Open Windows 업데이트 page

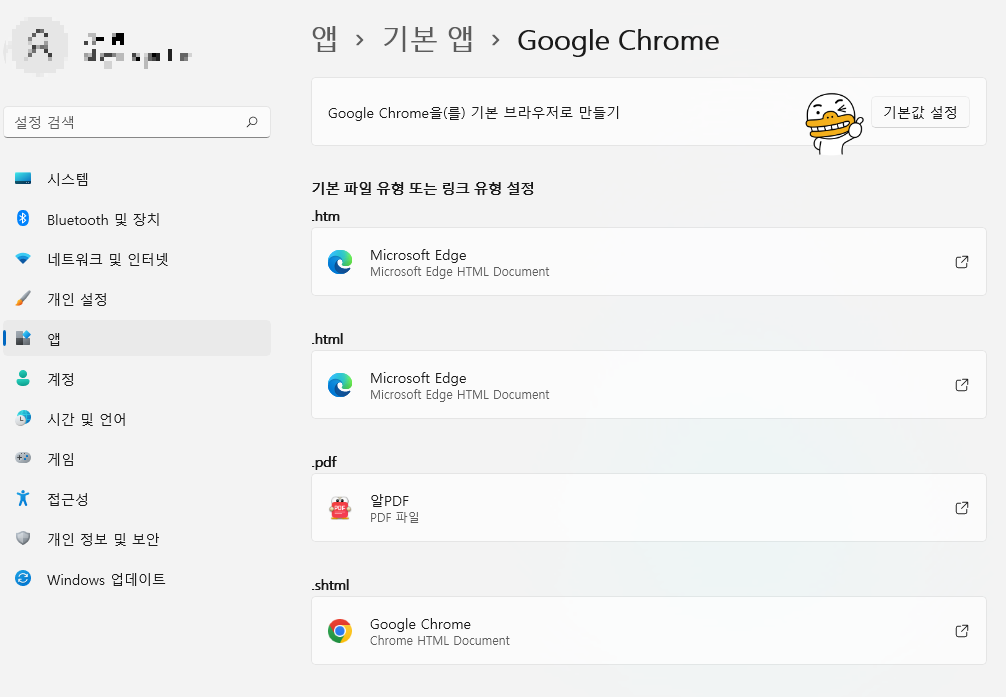coord(137,579)
